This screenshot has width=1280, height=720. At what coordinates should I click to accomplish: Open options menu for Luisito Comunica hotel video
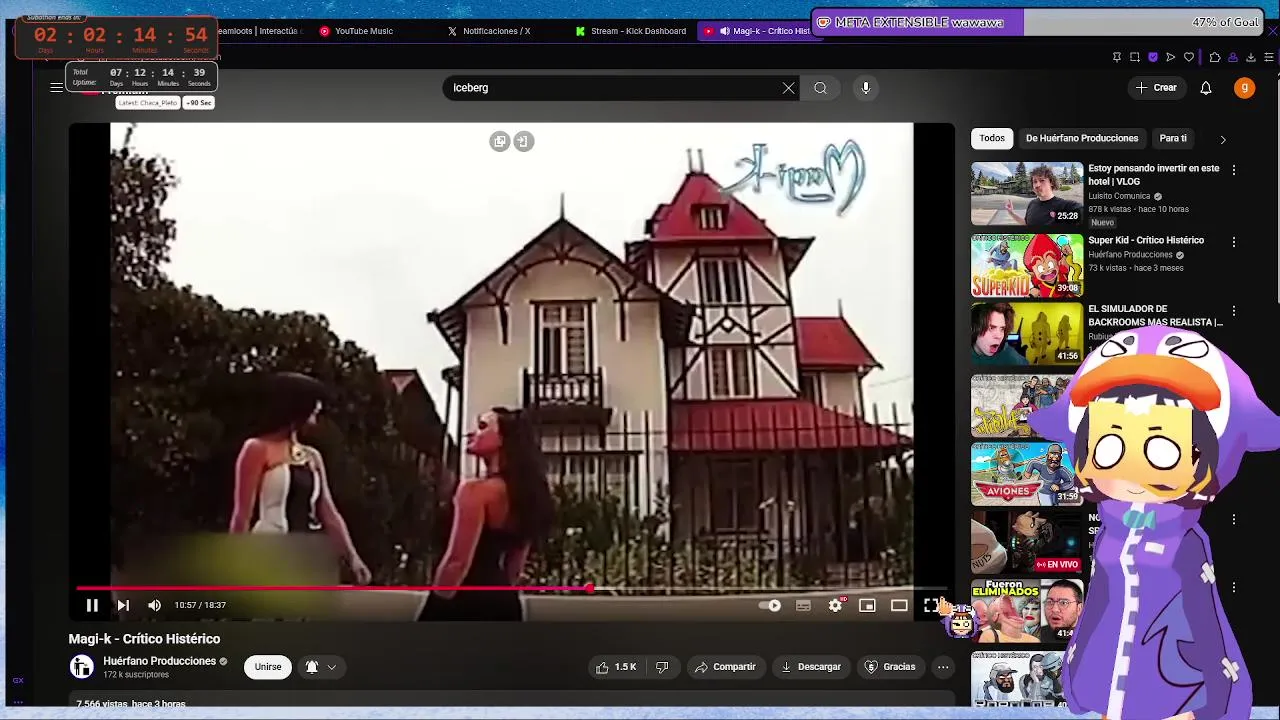(1234, 170)
